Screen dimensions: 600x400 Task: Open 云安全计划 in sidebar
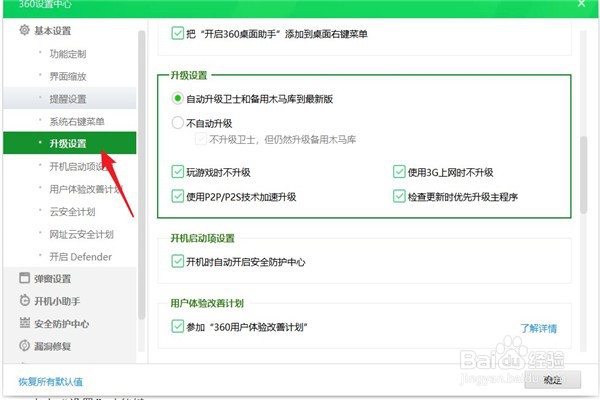tap(70, 212)
